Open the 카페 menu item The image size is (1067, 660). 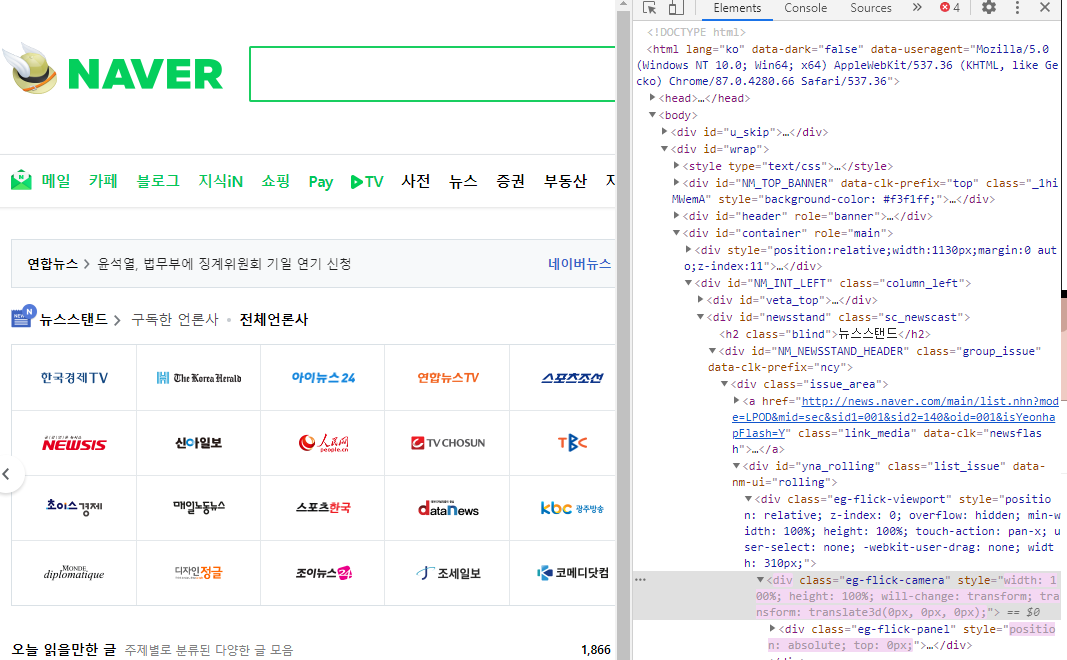point(103,181)
